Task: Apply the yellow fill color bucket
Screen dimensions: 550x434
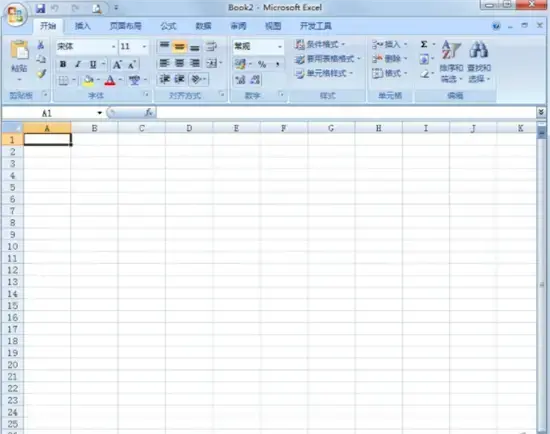Action: (88, 81)
